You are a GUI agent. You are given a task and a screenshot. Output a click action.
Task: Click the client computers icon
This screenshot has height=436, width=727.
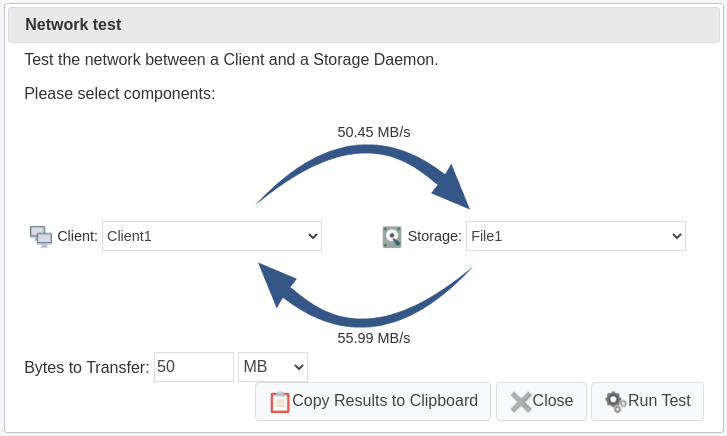click(41, 237)
